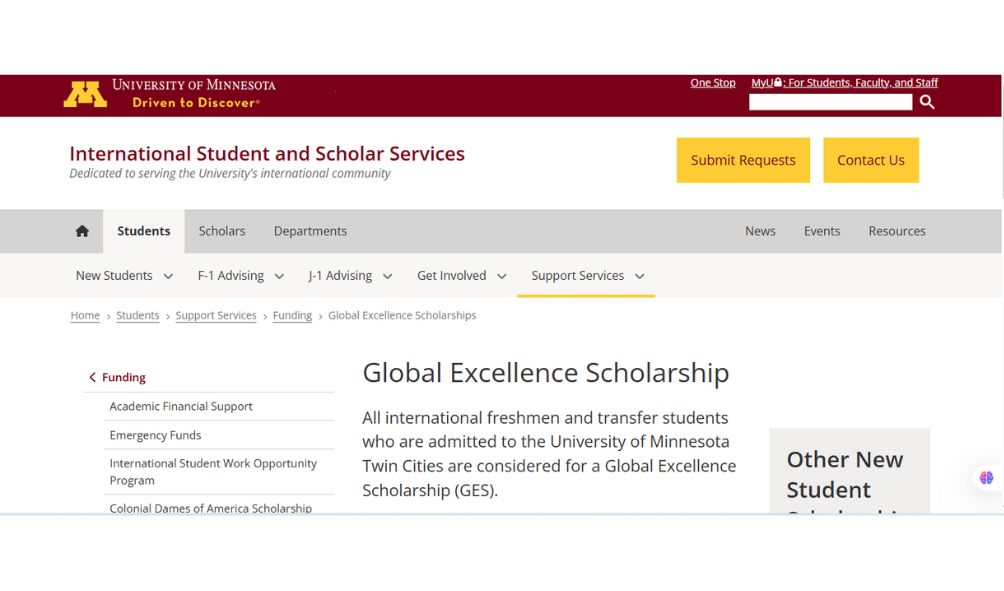Click the Other New Student heading
Viewport: 1004px width, 591px height.
[x=845, y=474]
